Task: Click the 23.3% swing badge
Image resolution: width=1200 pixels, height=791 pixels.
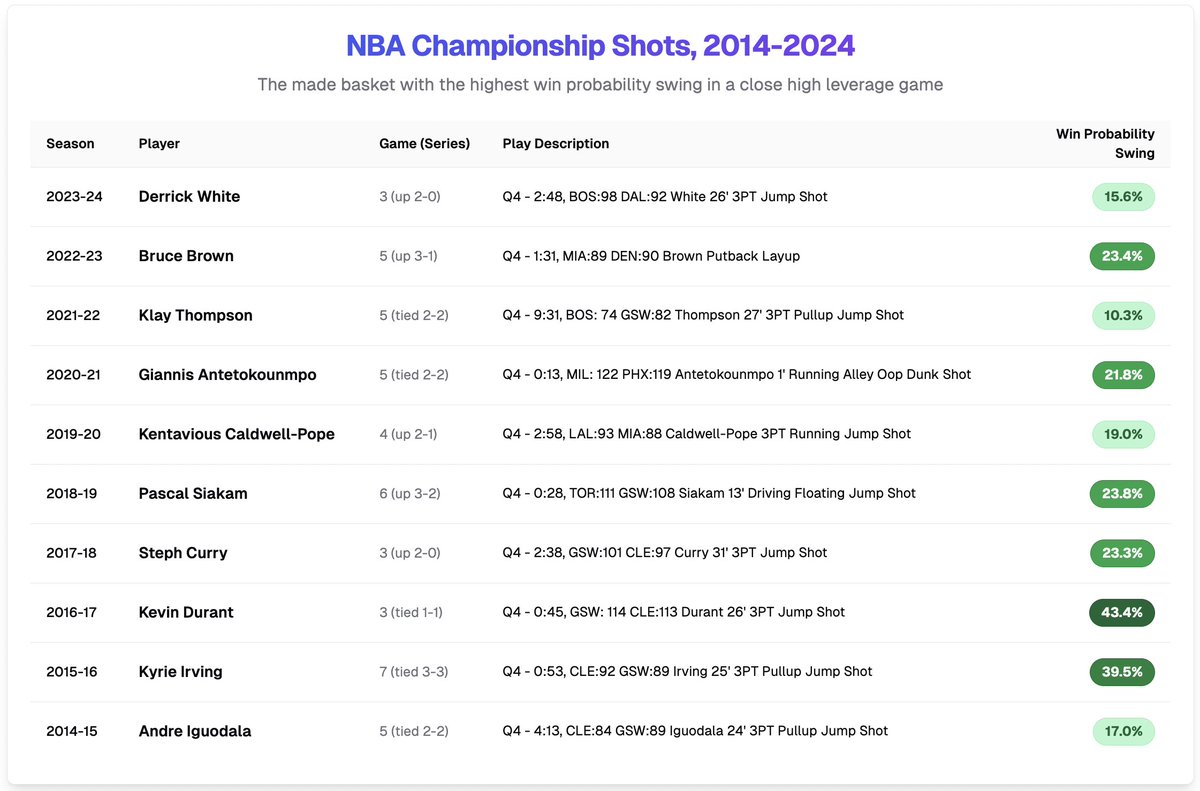Action: [x=1122, y=553]
